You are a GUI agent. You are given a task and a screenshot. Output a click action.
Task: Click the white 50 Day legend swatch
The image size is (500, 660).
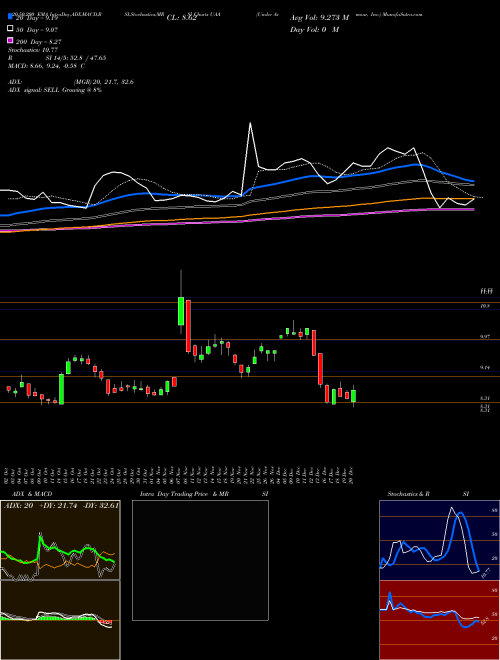[x=10, y=29]
